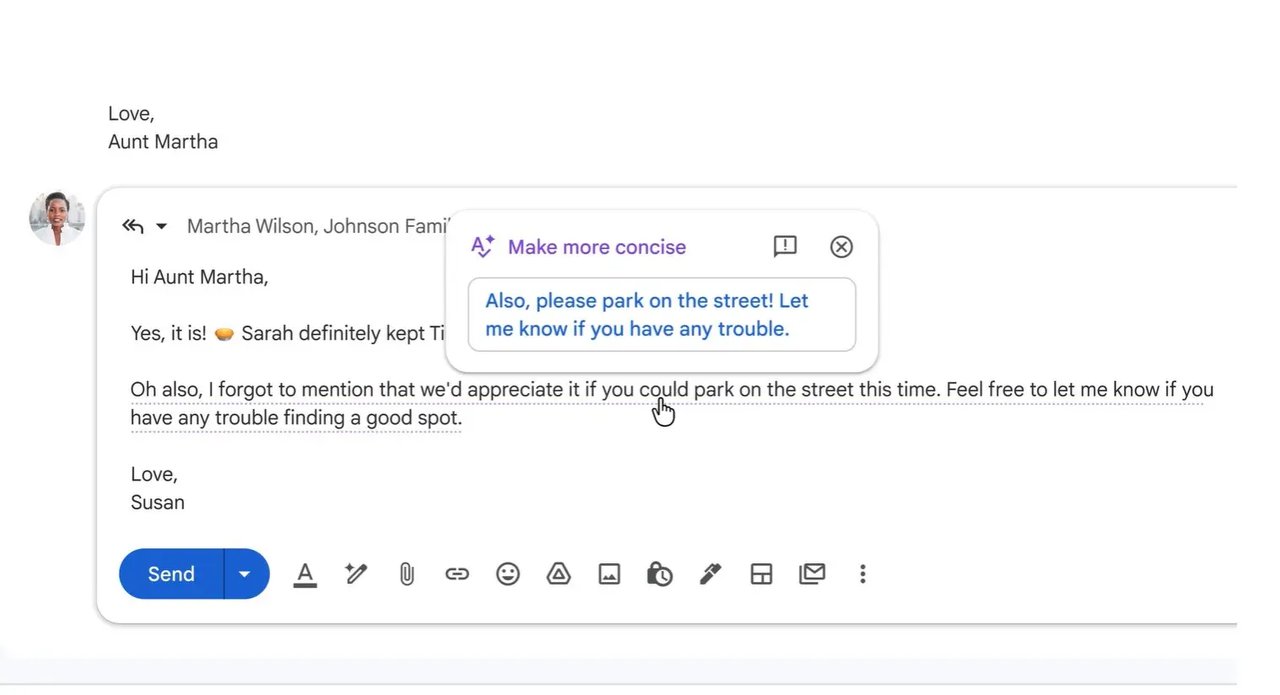1280x695 pixels.
Task: Click the reply arrow icon
Action: tap(133, 226)
